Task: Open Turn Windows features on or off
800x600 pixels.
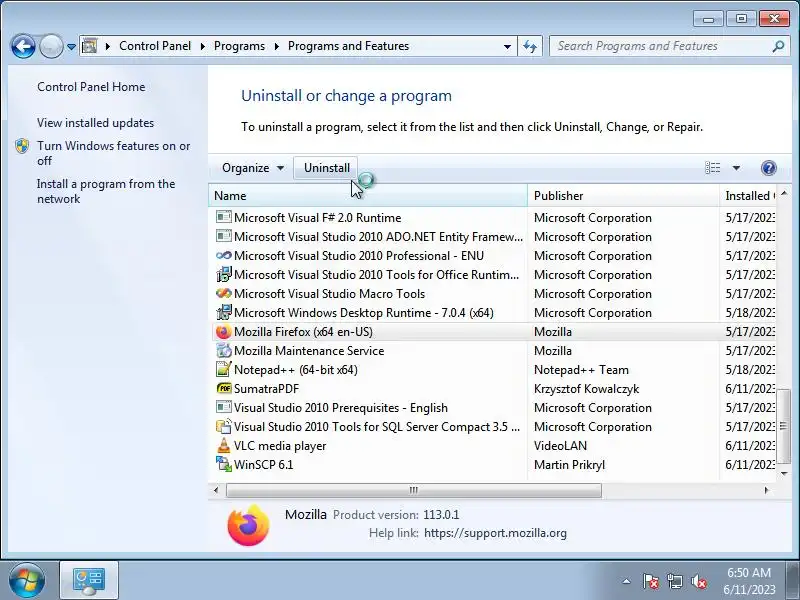Action: click(113, 153)
